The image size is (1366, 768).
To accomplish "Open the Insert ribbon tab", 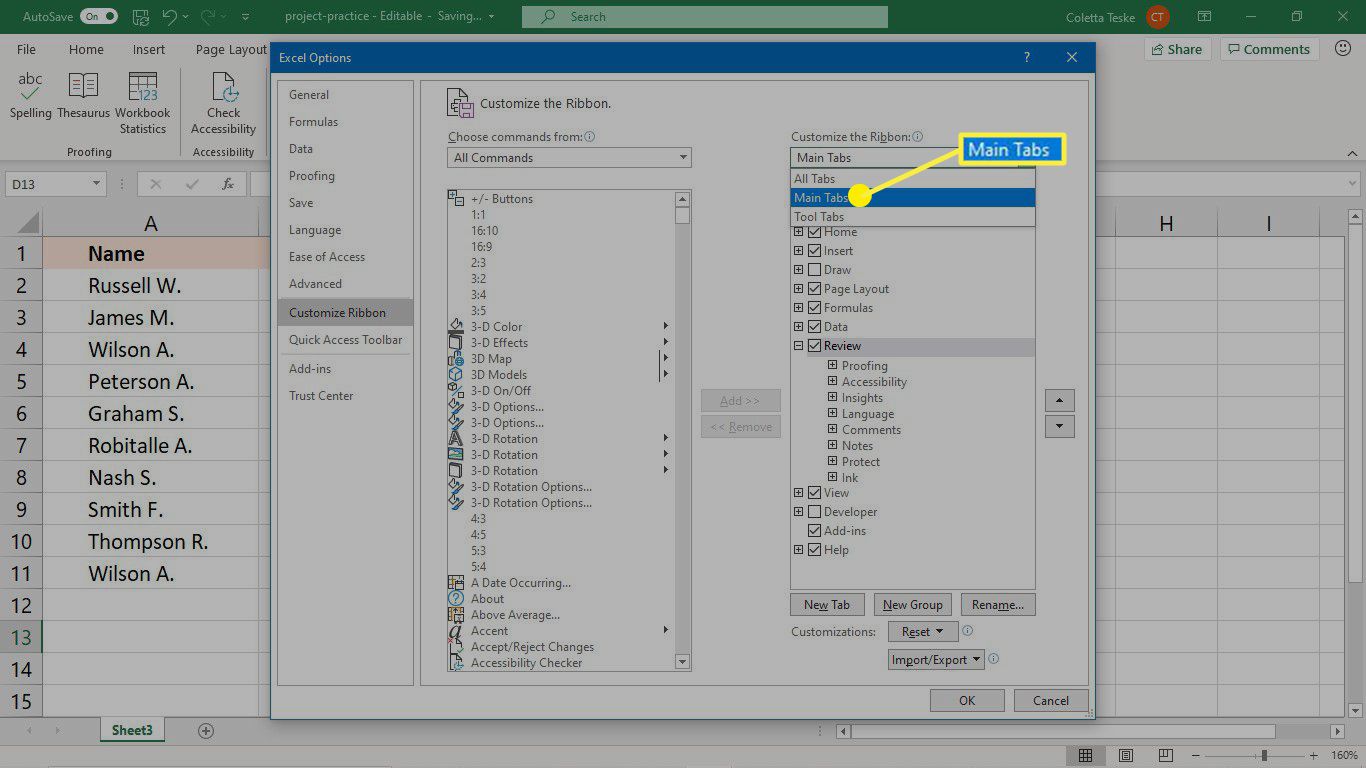I will coord(149,49).
